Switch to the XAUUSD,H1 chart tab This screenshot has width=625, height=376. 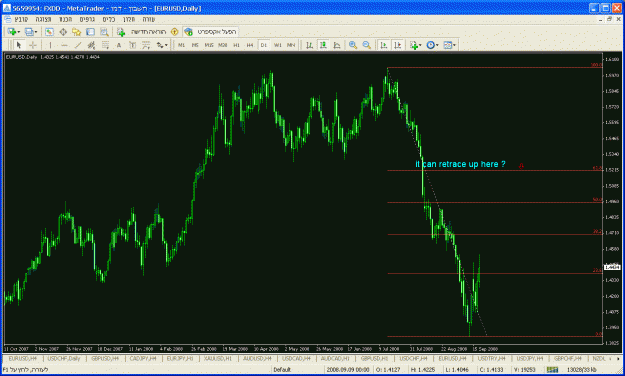tap(218, 358)
